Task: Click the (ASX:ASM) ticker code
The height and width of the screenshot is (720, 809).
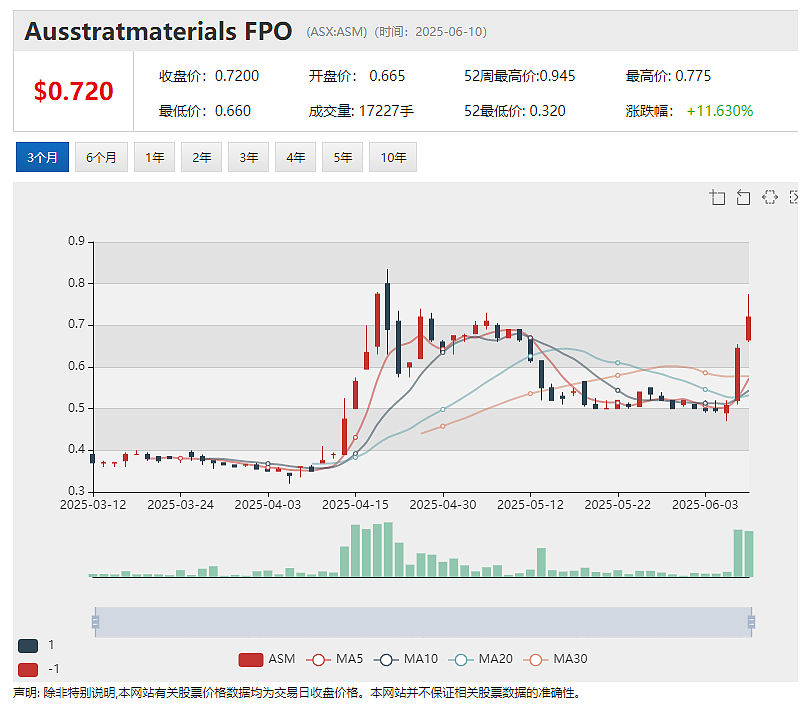Action: [x=336, y=32]
